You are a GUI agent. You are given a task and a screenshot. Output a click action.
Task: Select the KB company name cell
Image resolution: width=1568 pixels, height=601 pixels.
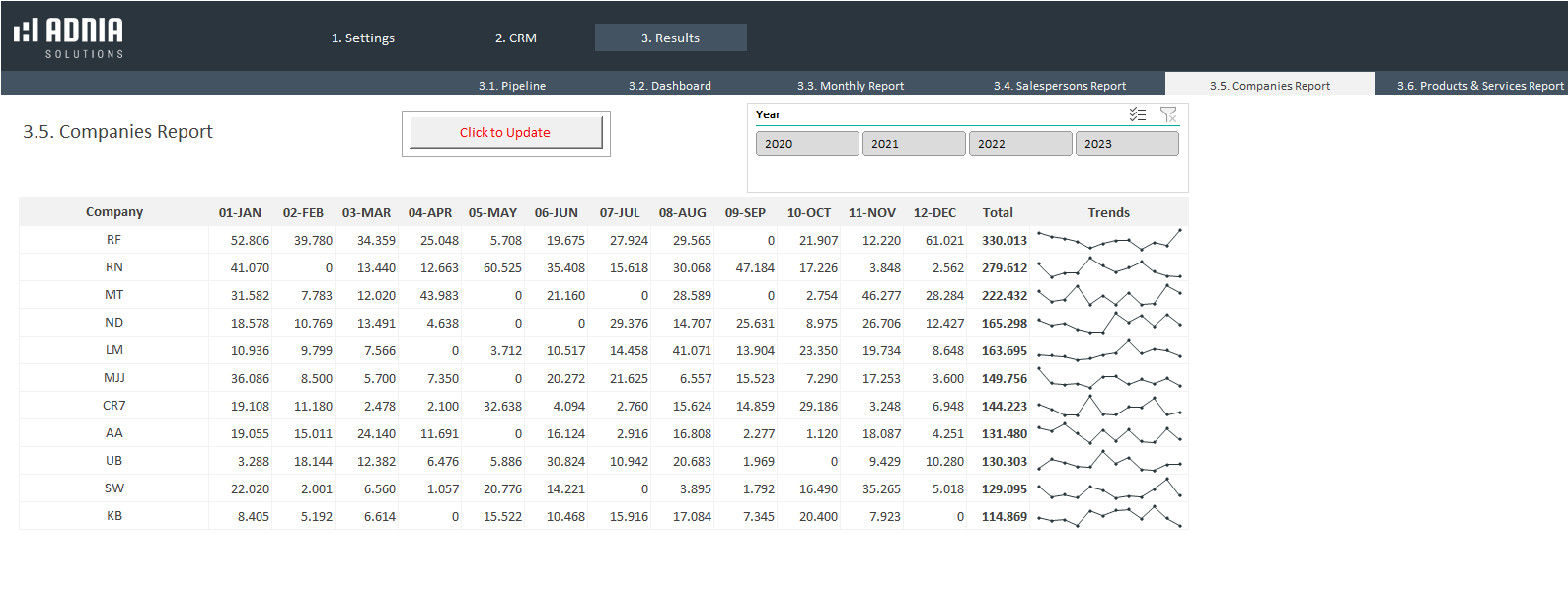(114, 516)
